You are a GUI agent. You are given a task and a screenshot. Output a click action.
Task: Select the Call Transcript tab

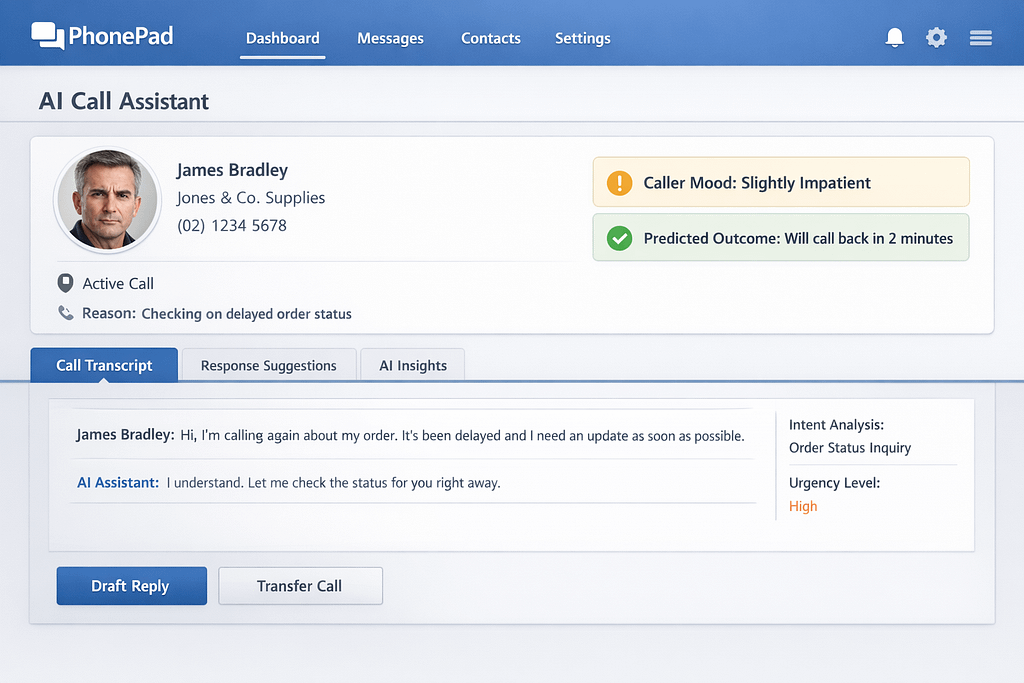coord(104,365)
